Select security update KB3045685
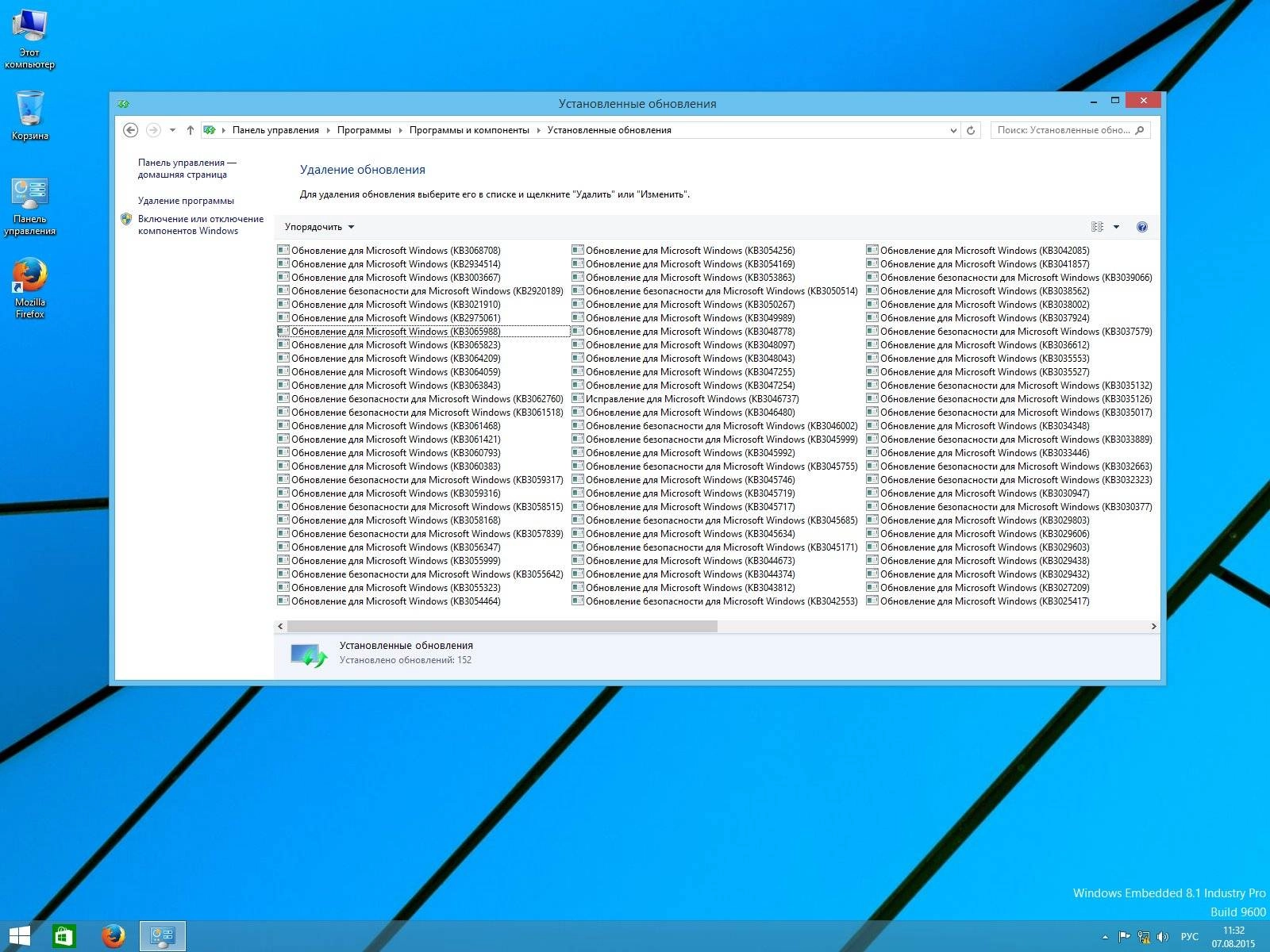This screenshot has width=1270, height=952. tap(714, 520)
